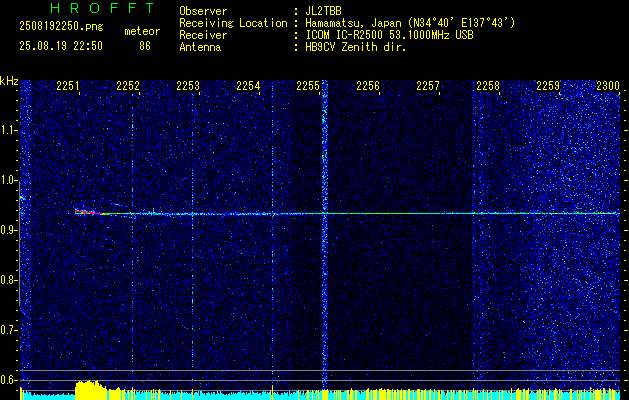Click the Receiving Location label
The height and width of the screenshot is (400, 629).
233,23
